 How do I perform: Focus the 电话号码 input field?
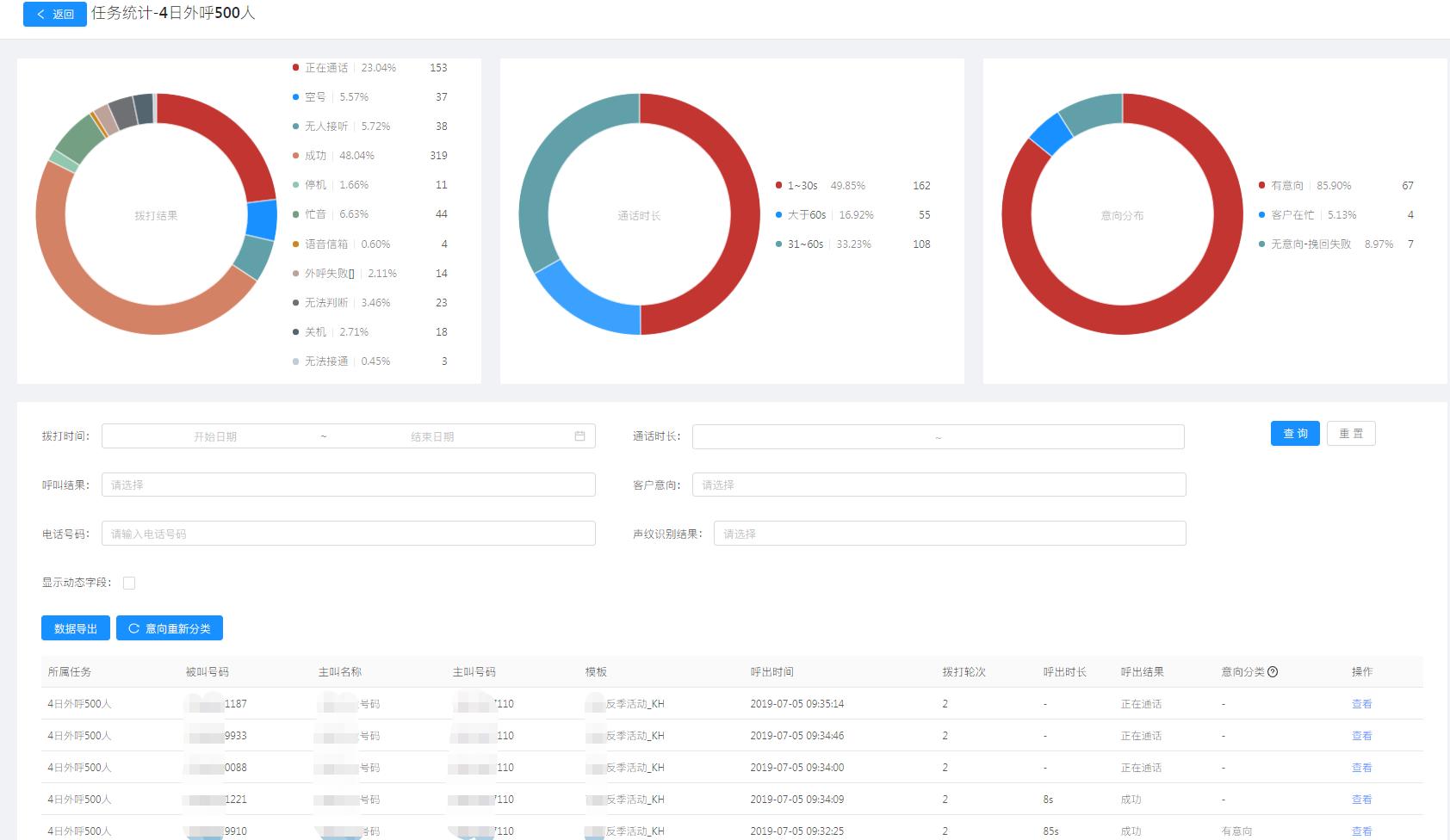[348, 534]
